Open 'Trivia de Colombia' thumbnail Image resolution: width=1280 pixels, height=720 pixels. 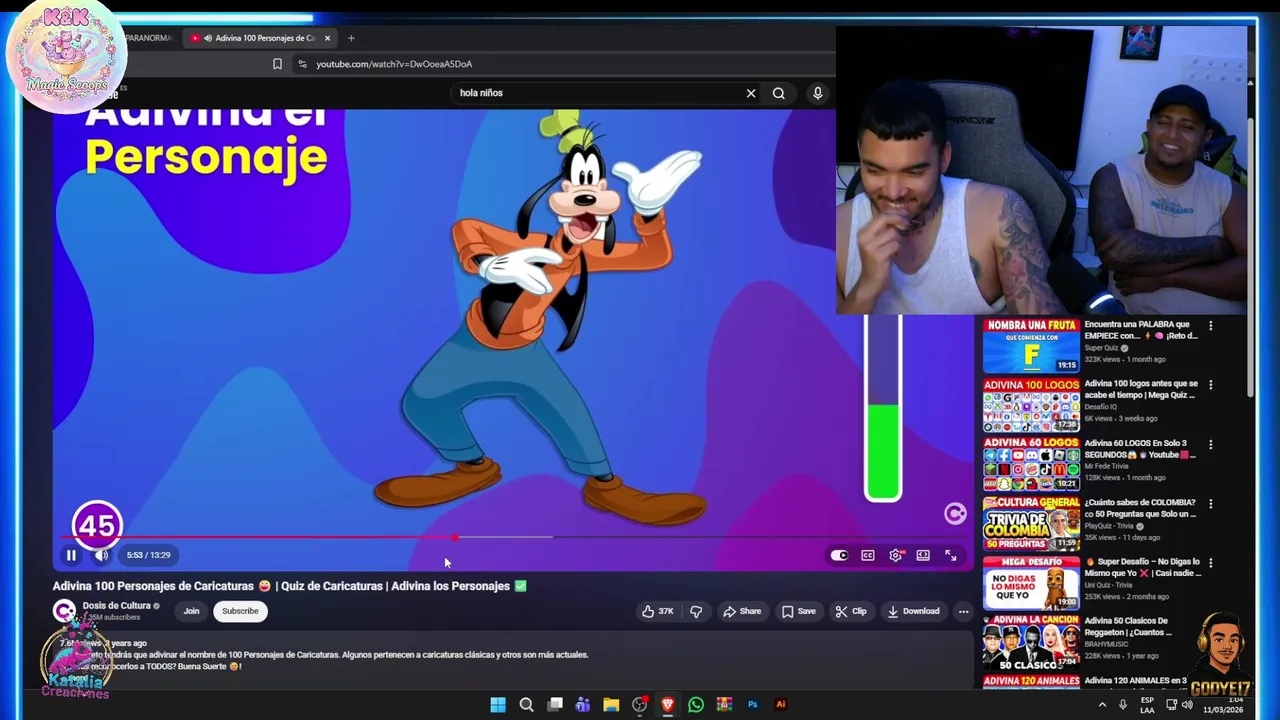click(x=1031, y=524)
